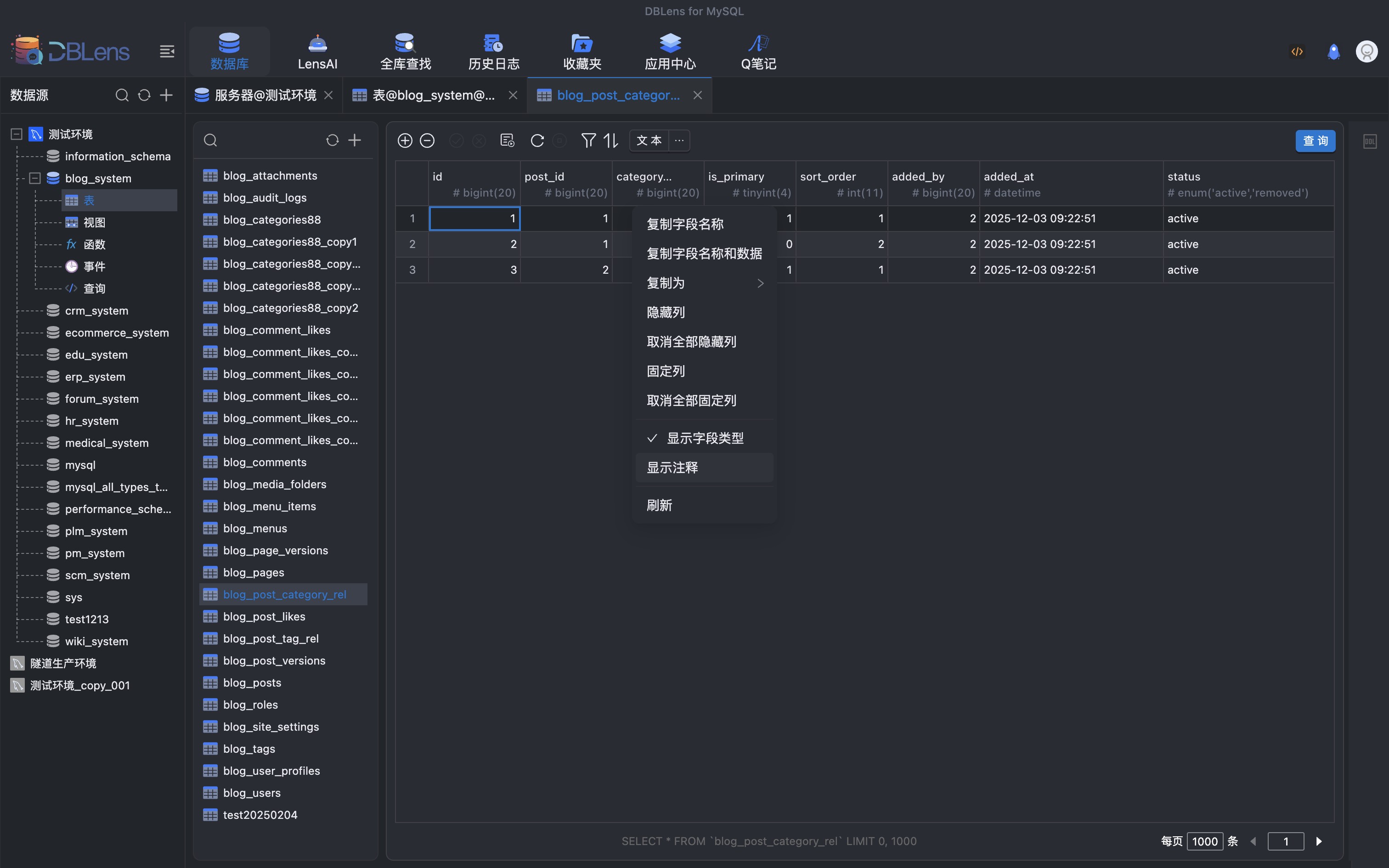Open the 历史日志 history logs
The width and height of the screenshot is (1389, 868).
pyautogui.click(x=492, y=51)
